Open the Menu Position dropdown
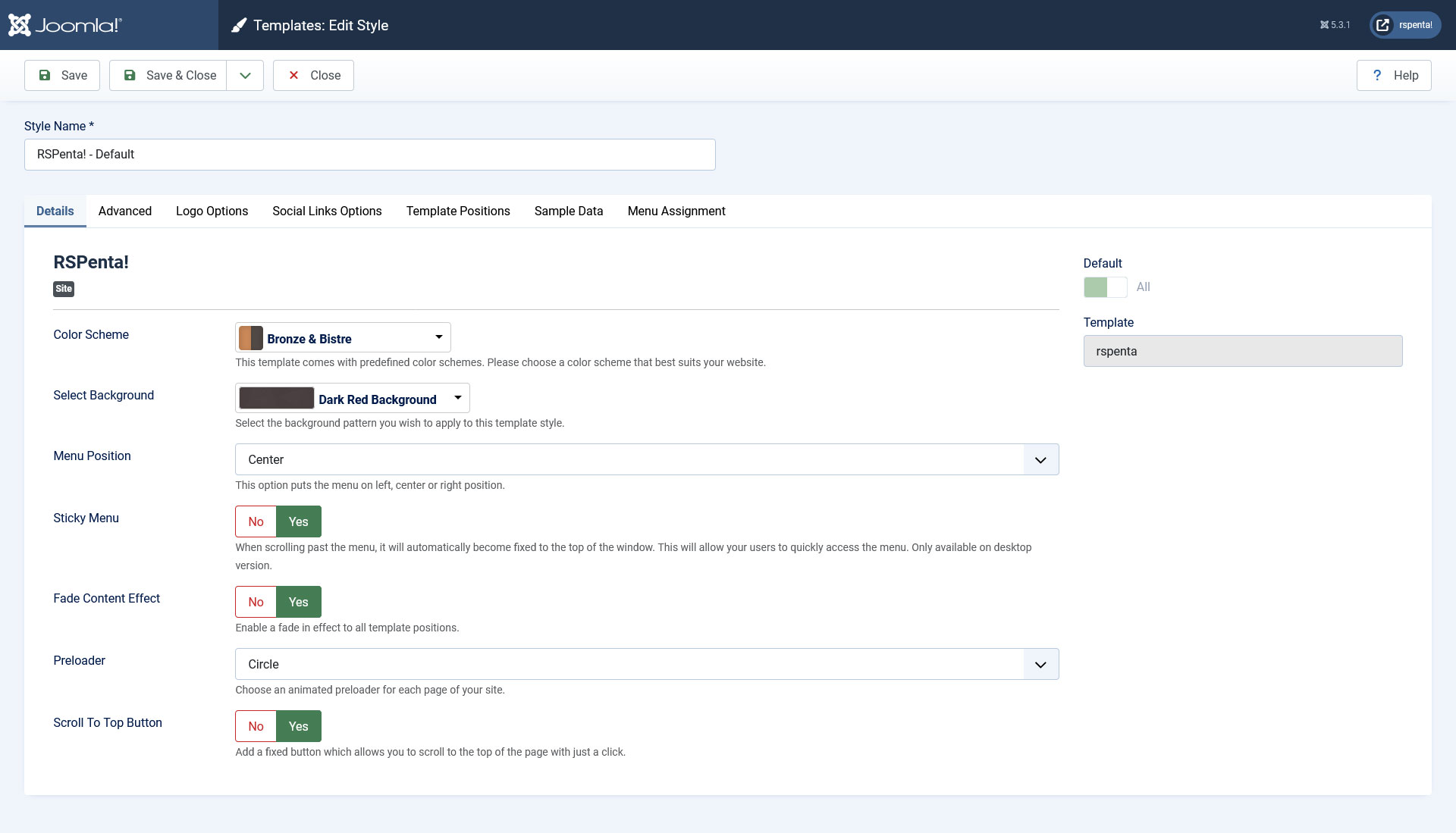Screen dimensions: 1456x833 (x=646, y=459)
